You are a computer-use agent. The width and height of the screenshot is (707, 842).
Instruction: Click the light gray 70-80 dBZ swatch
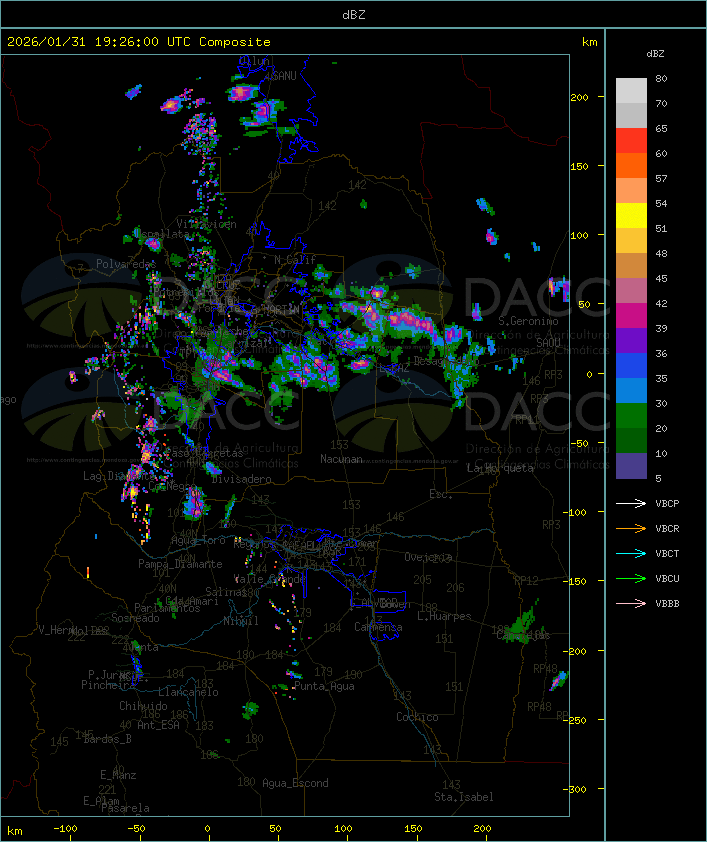point(631,90)
